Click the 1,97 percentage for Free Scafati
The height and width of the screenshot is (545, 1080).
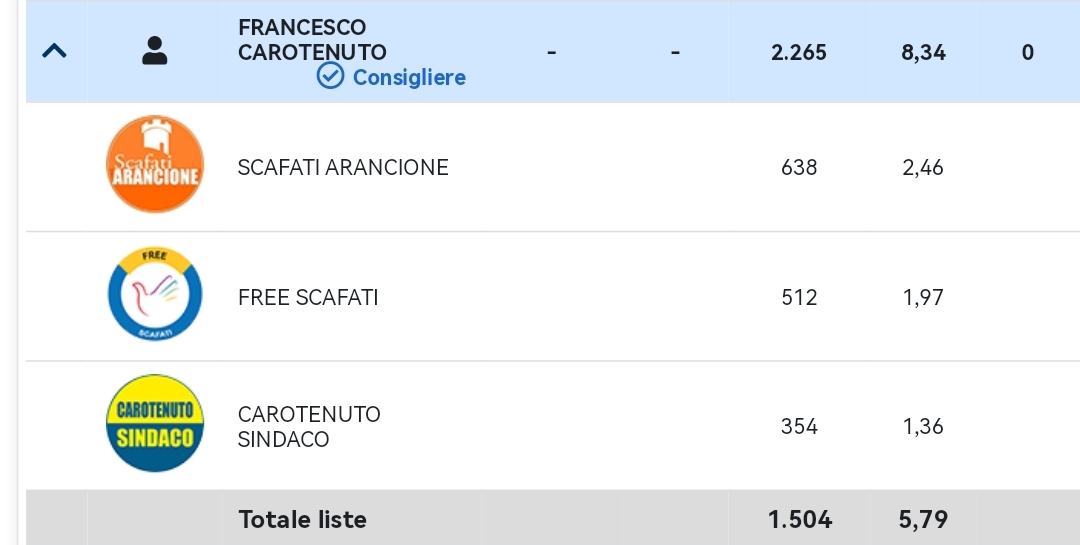(x=923, y=297)
